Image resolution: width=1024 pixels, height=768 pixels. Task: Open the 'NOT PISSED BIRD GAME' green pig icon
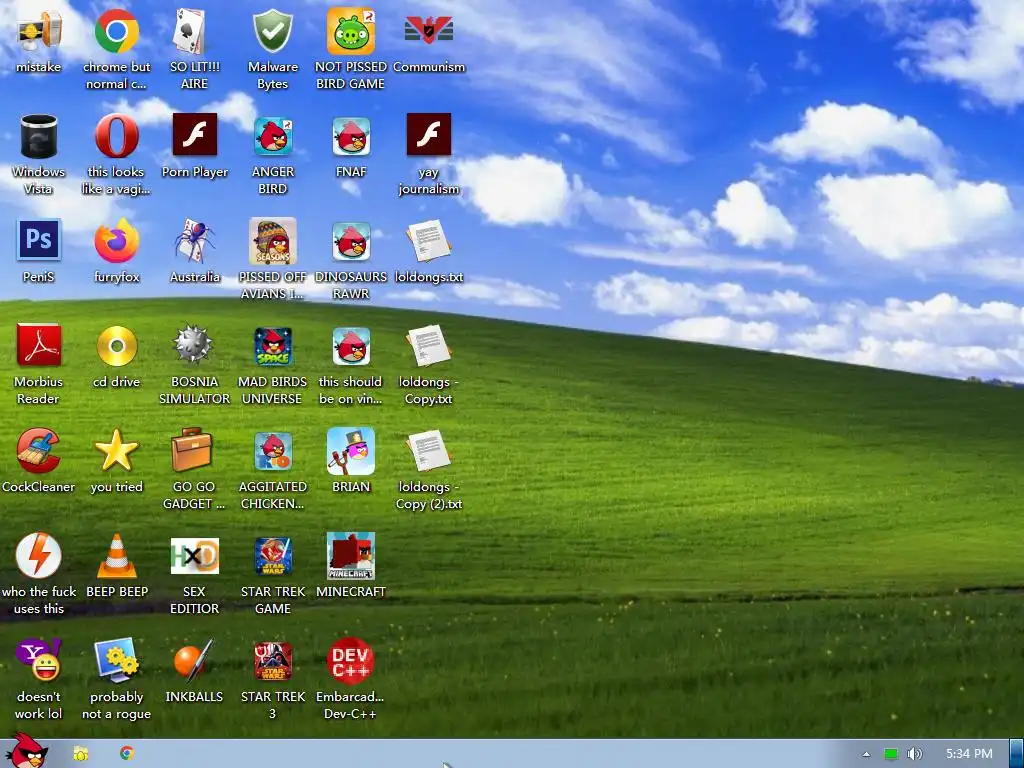coord(351,31)
